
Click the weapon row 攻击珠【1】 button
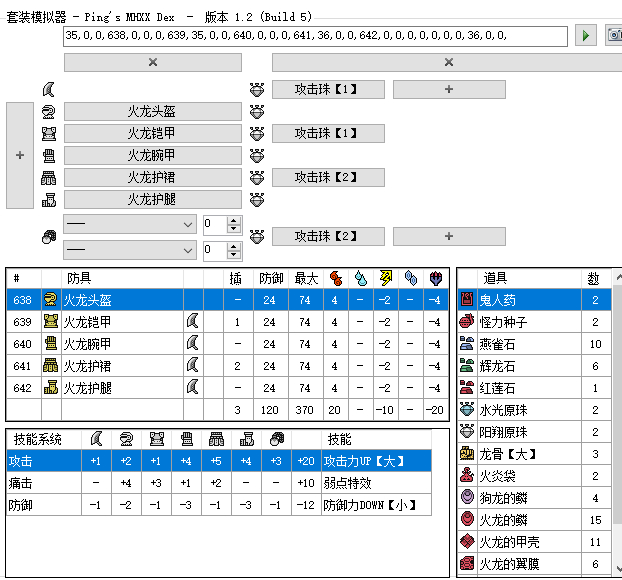328,89
